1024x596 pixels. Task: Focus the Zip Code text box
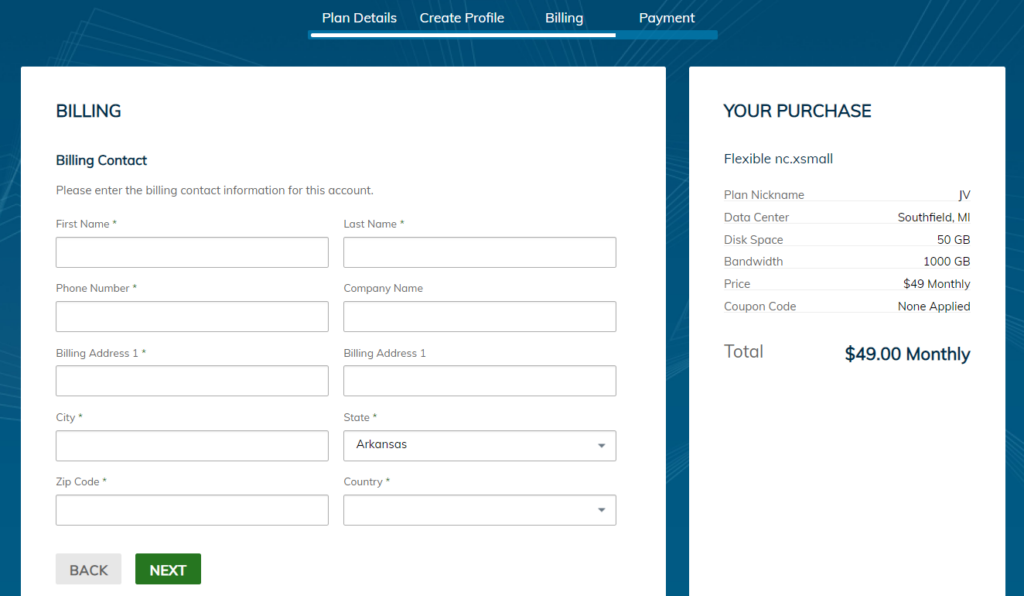click(192, 510)
